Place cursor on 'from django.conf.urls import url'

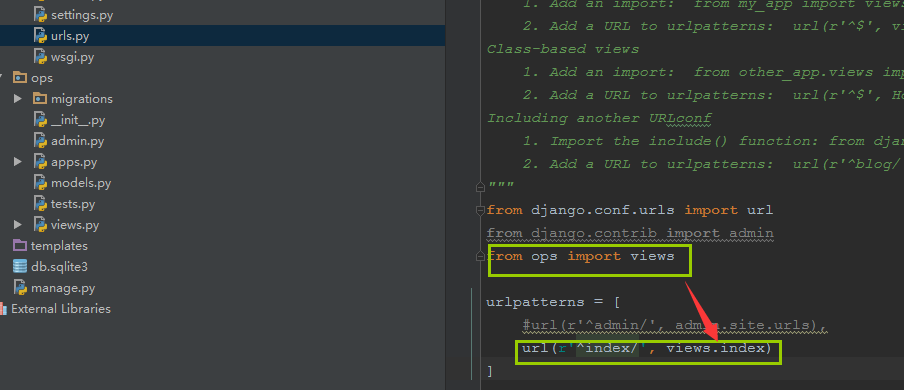tap(630, 210)
